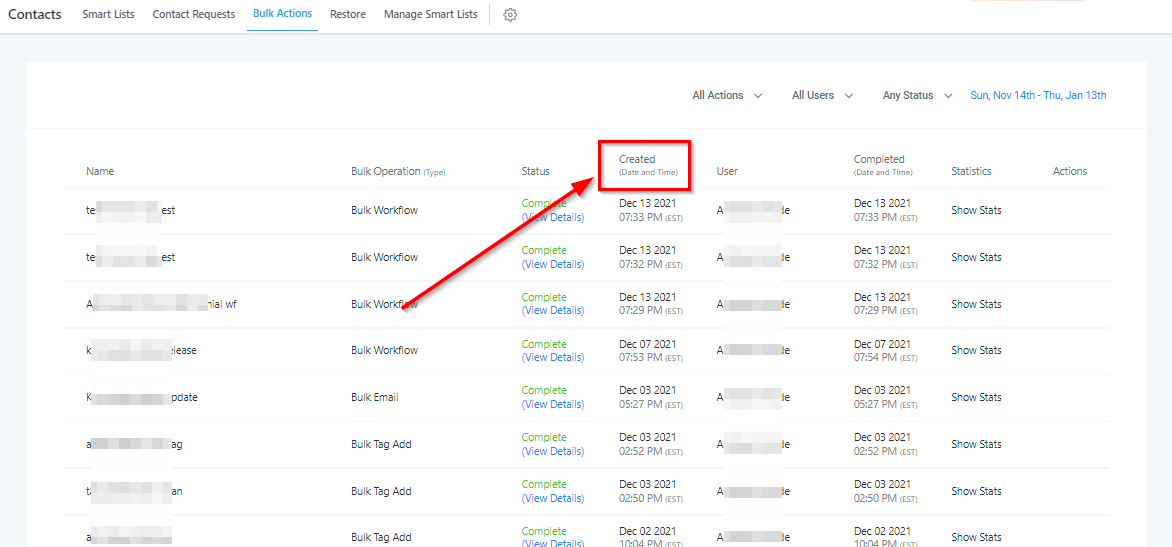
Task: Expand the All Actions dropdown
Action: click(727, 96)
